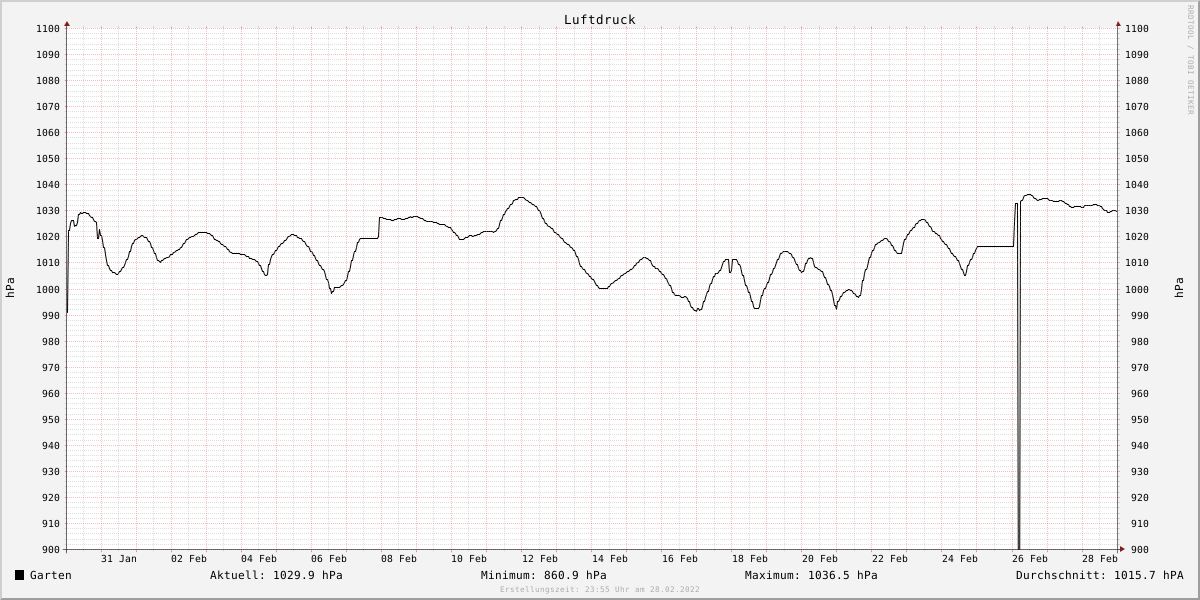Viewport: 1200px width, 600px height.
Task: Click the hPa unit label on right axis
Action: [x=1178, y=288]
